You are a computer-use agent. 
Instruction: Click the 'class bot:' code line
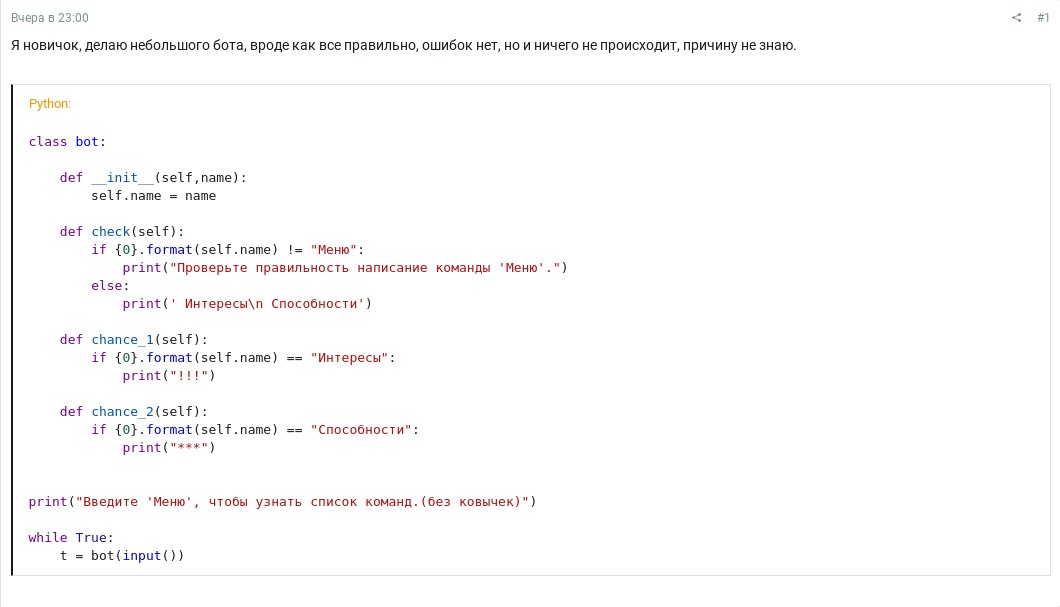(67, 141)
